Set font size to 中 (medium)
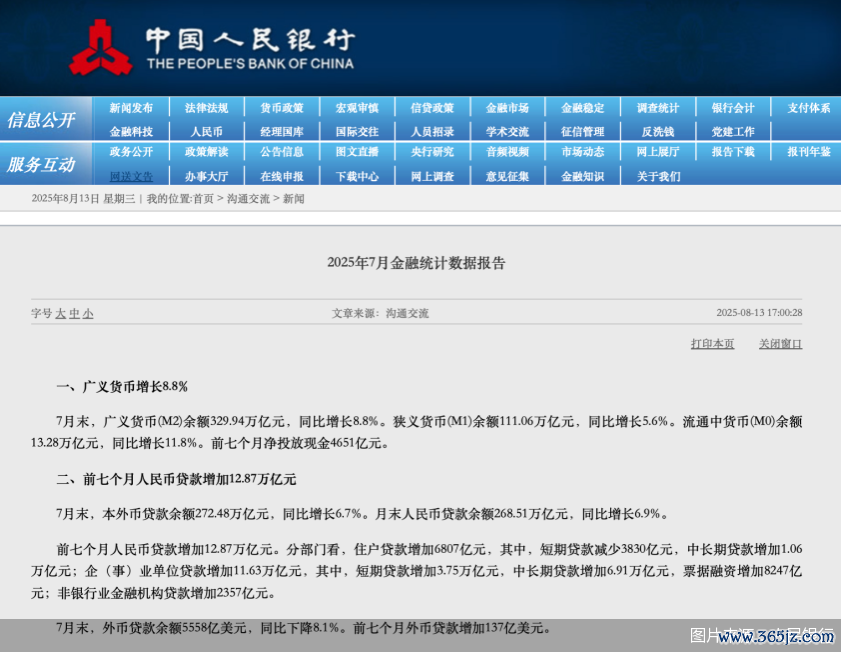 tap(74, 313)
